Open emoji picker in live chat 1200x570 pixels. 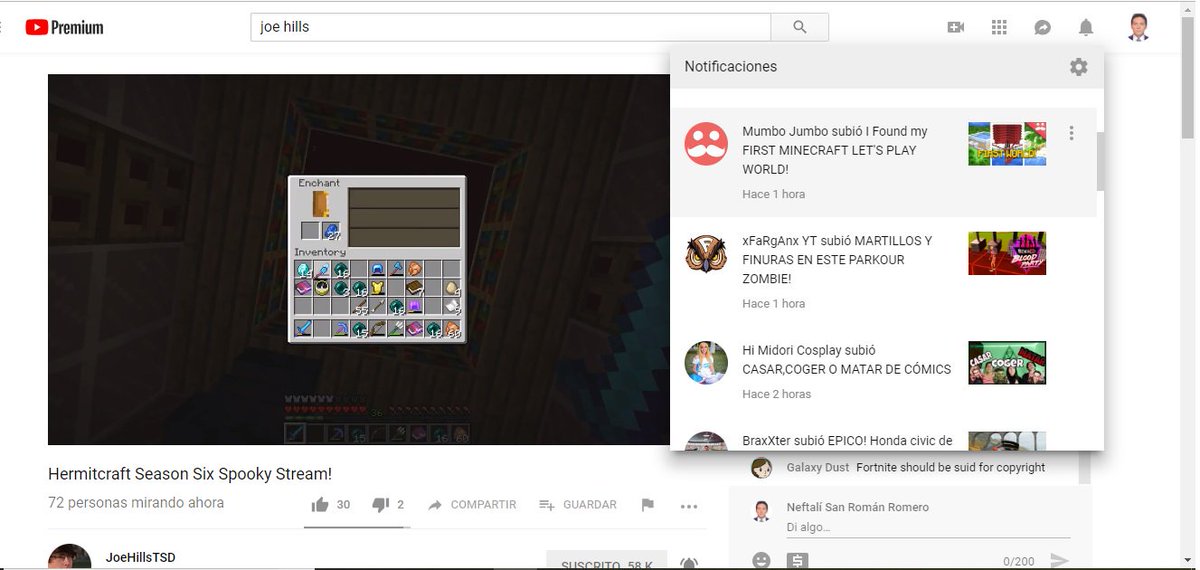point(761,560)
